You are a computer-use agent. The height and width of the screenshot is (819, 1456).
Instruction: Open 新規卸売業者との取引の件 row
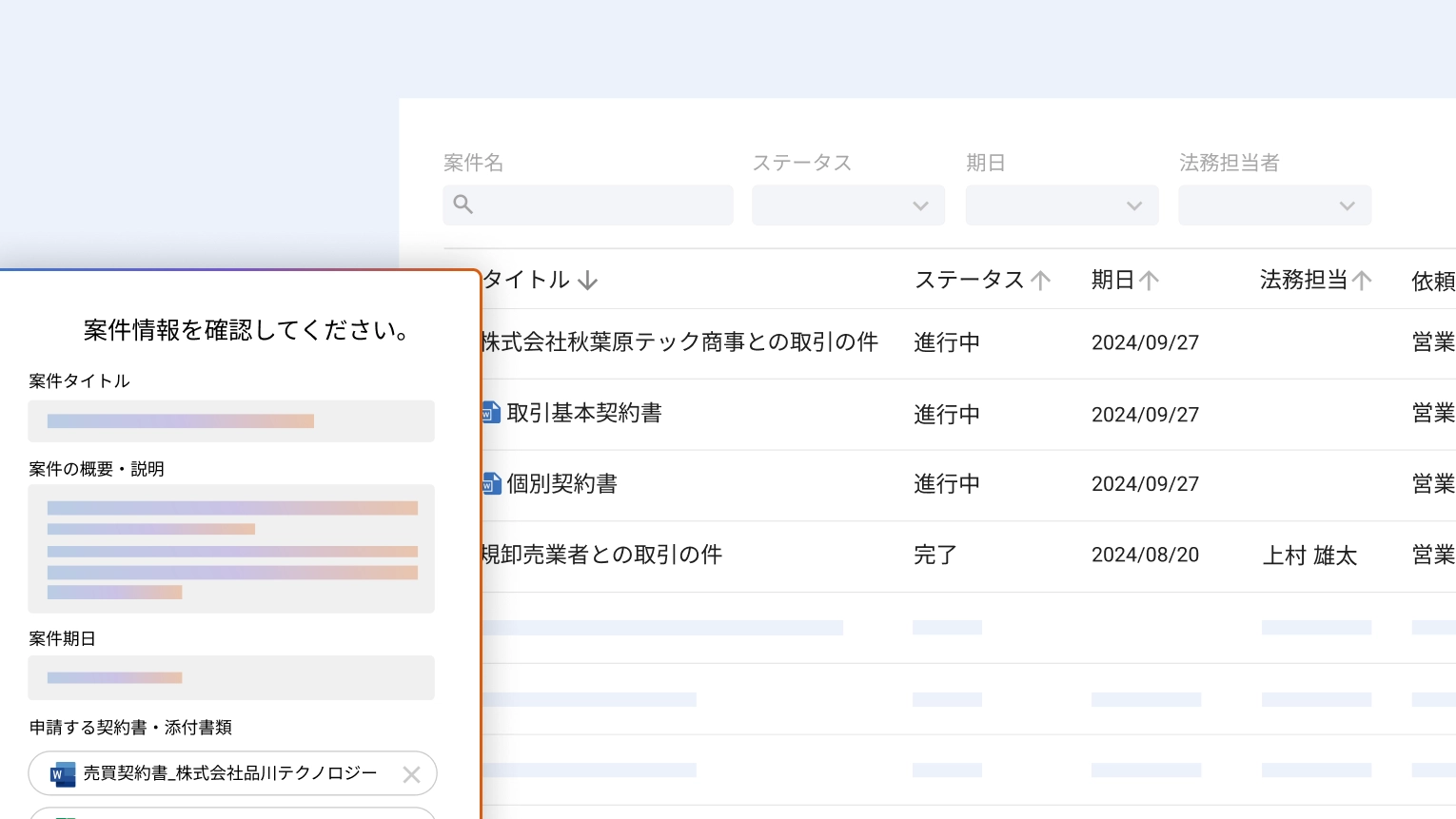(602, 555)
